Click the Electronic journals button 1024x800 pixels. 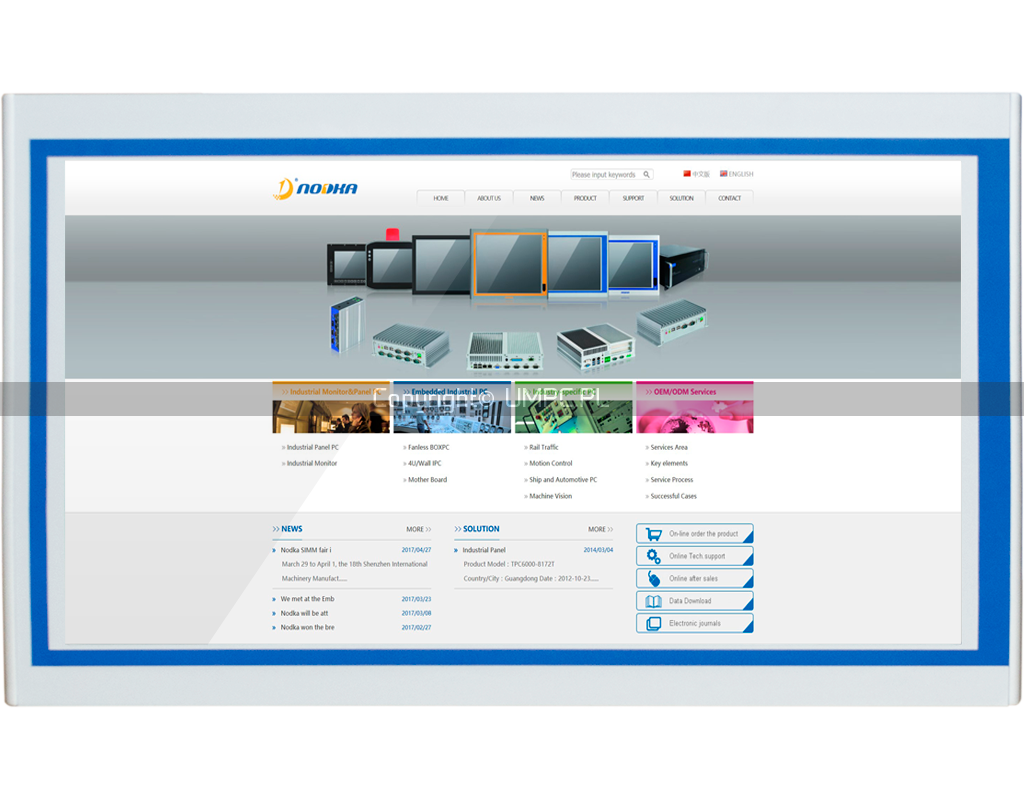(695, 624)
